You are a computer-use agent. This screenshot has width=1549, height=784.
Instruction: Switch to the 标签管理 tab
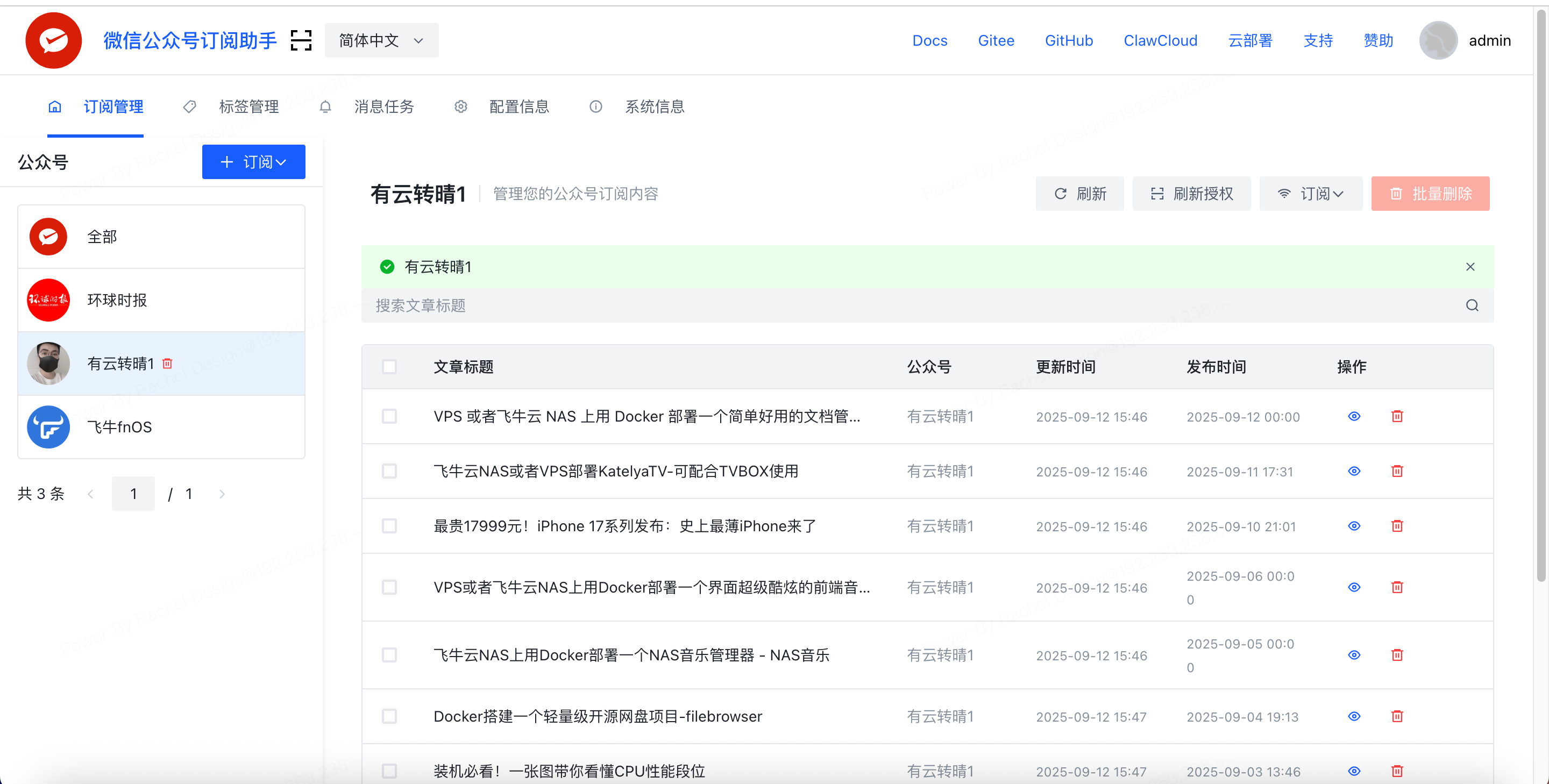pyautogui.click(x=248, y=106)
